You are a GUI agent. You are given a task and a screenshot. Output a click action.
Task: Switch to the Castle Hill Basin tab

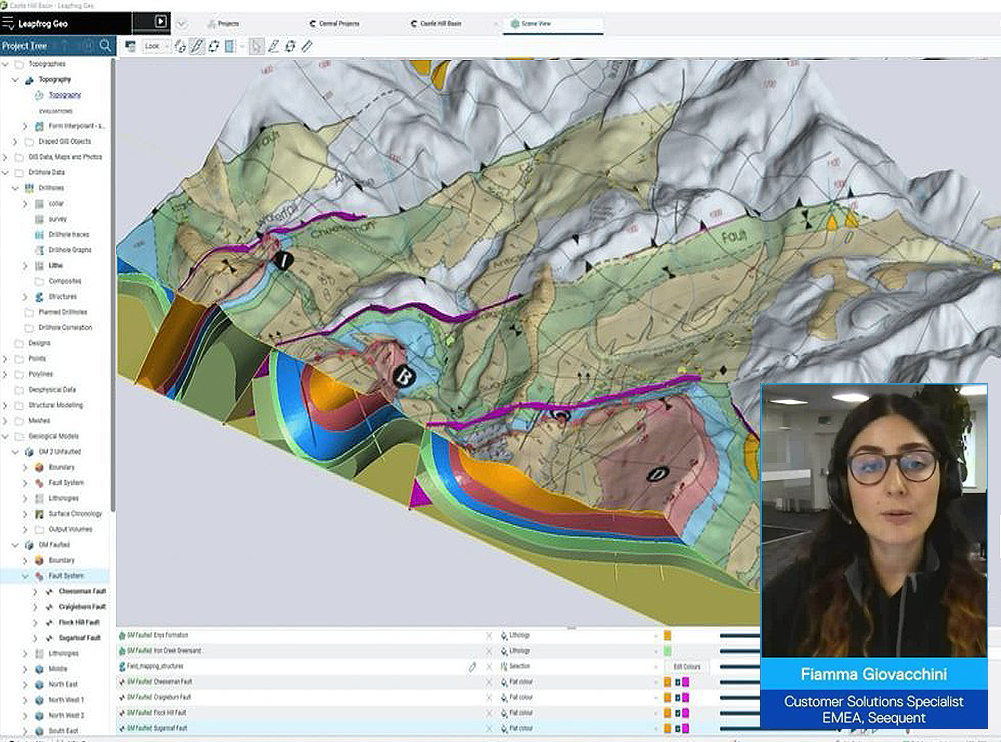435,24
